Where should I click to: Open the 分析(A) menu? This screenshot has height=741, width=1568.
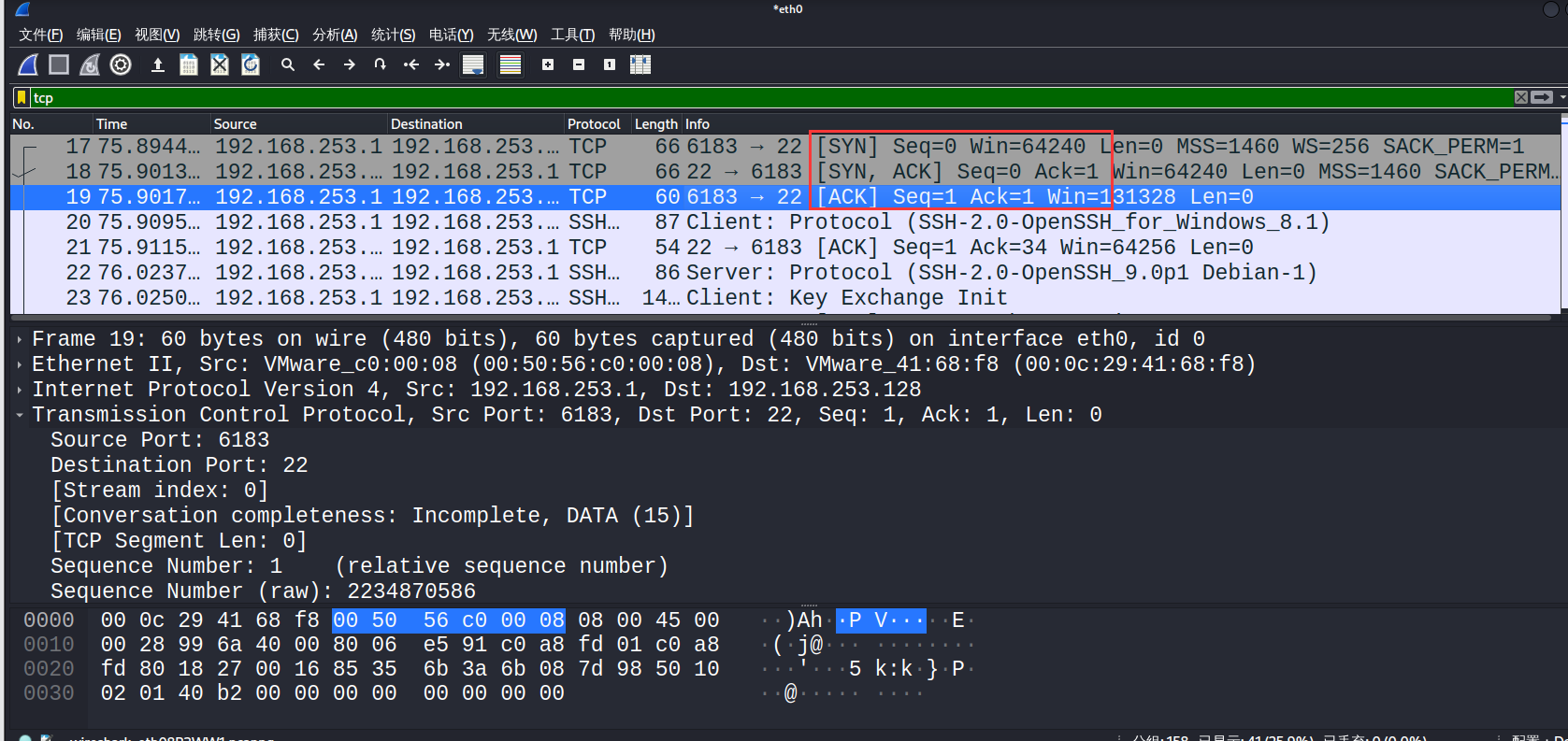335,35
